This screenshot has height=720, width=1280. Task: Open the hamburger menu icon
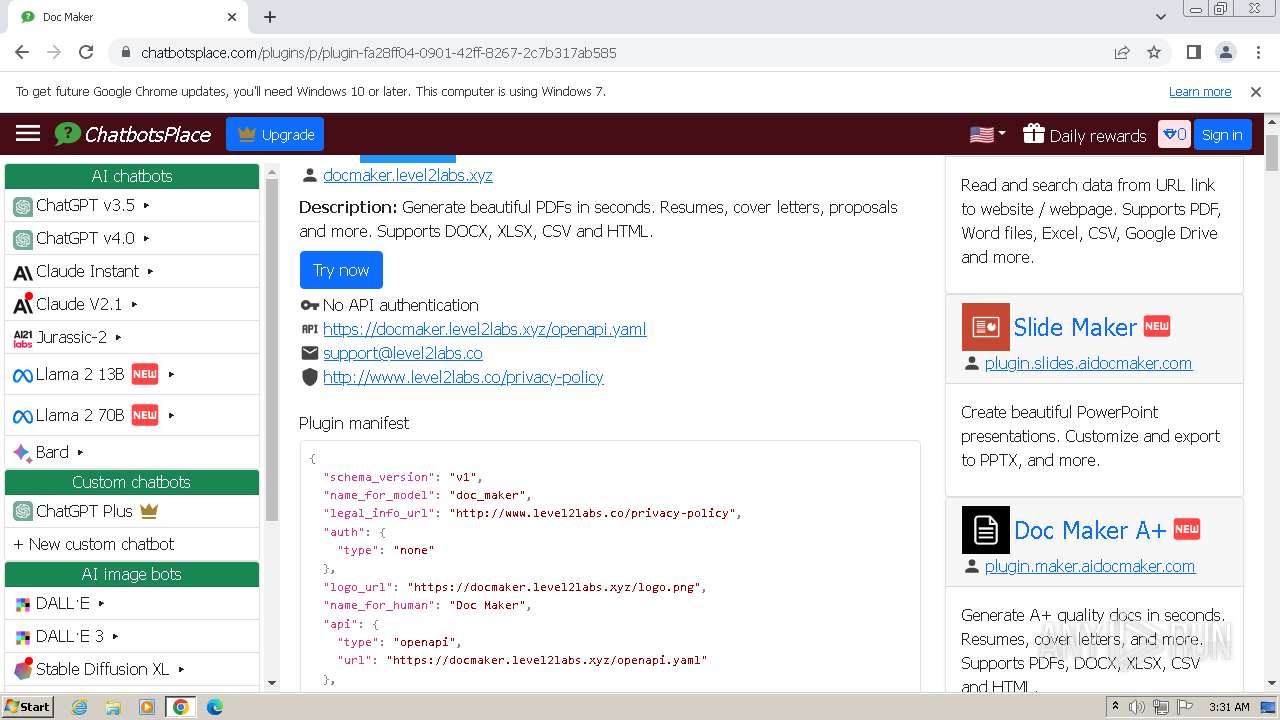pos(28,134)
